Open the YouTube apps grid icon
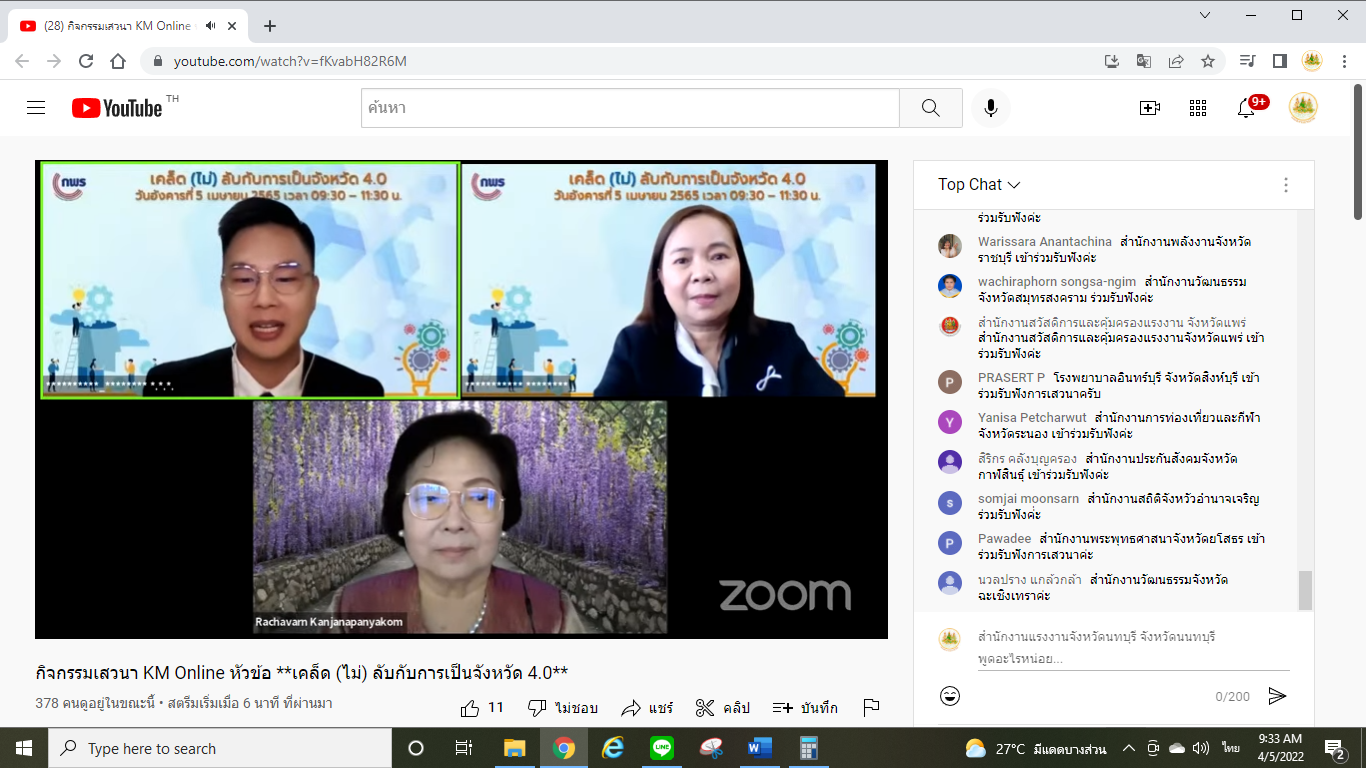 (1198, 108)
